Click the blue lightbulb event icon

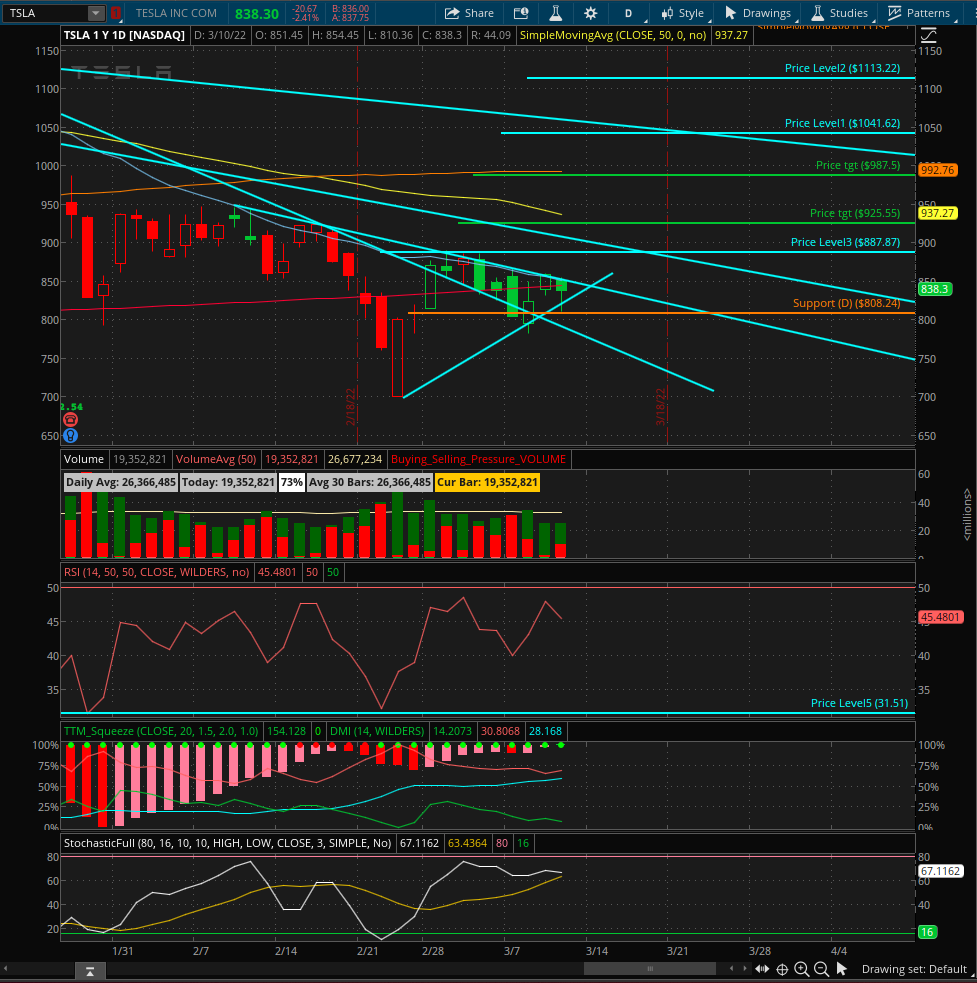tap(70, 435)
